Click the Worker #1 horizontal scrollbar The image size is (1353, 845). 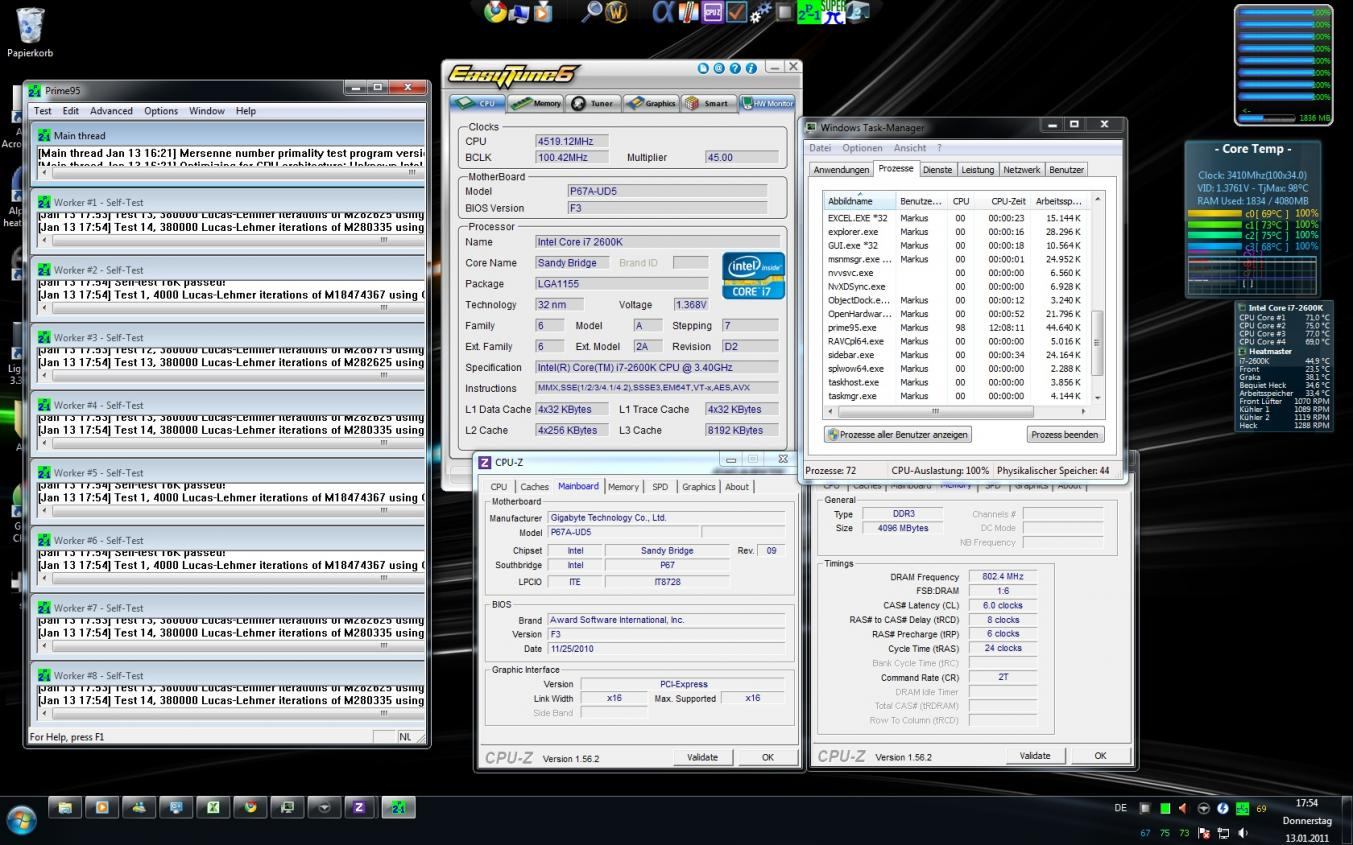pos(230,239)
